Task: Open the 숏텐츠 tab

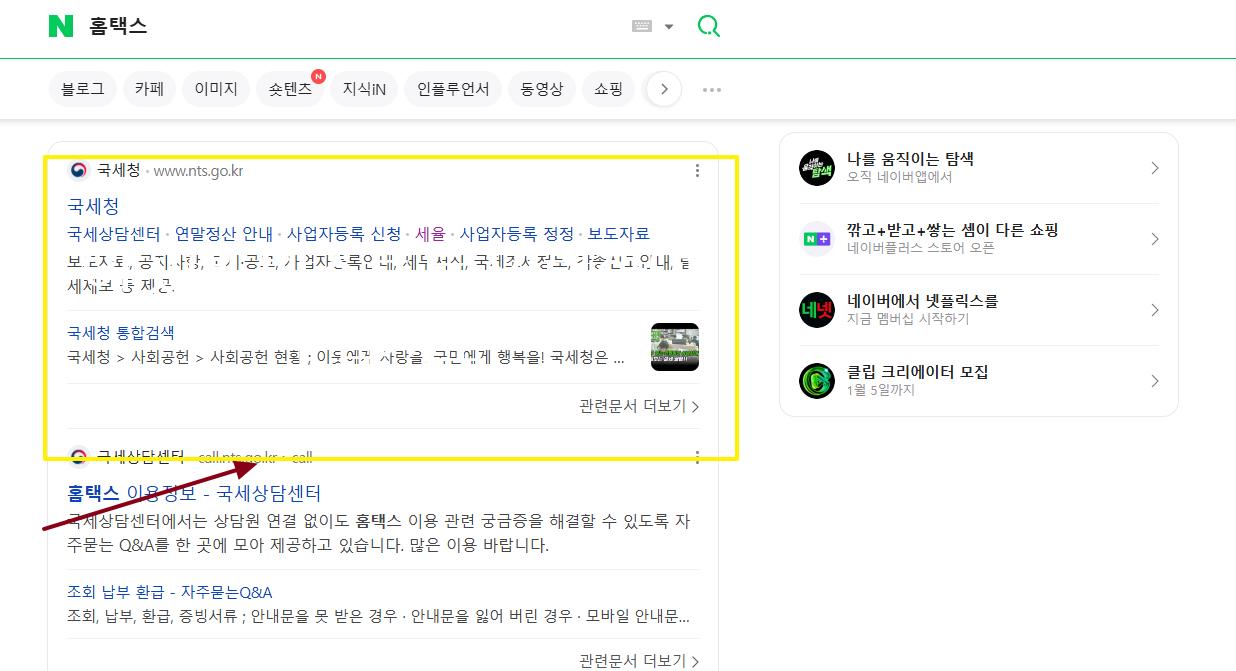Action: pos(290,89)
